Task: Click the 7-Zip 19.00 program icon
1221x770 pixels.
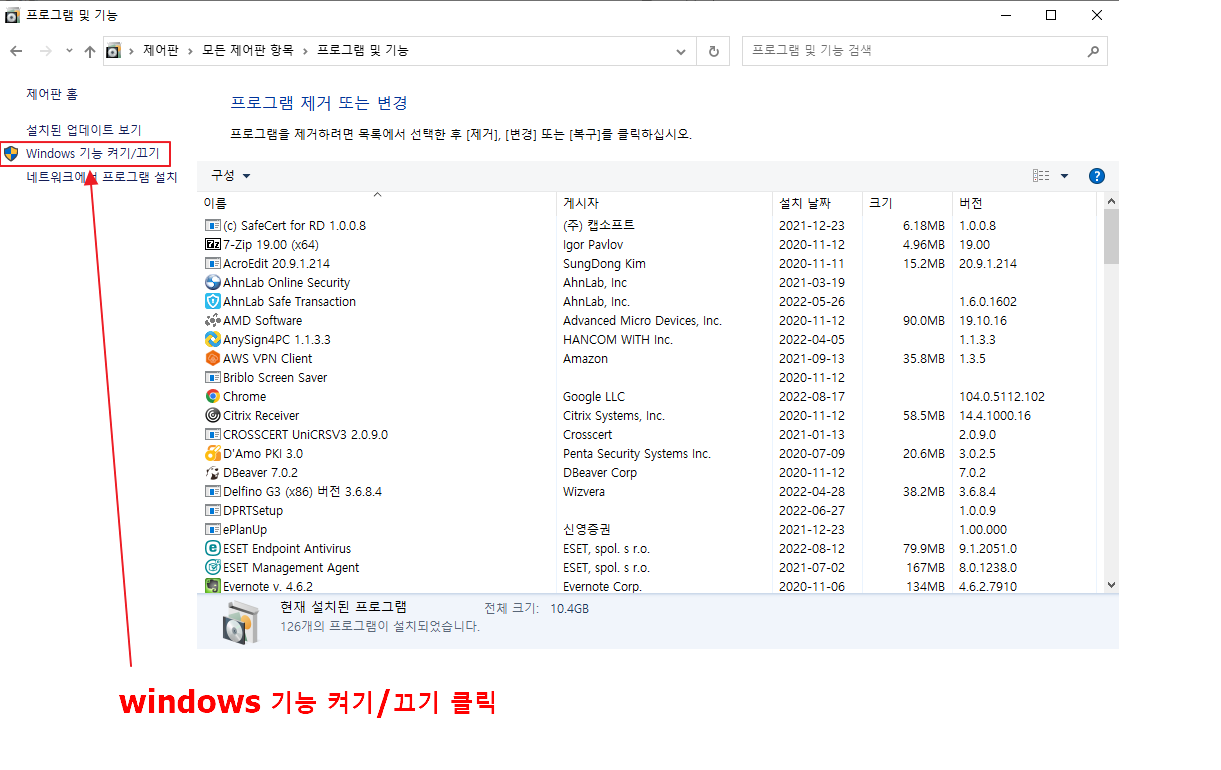Action: tap(212, 244)
